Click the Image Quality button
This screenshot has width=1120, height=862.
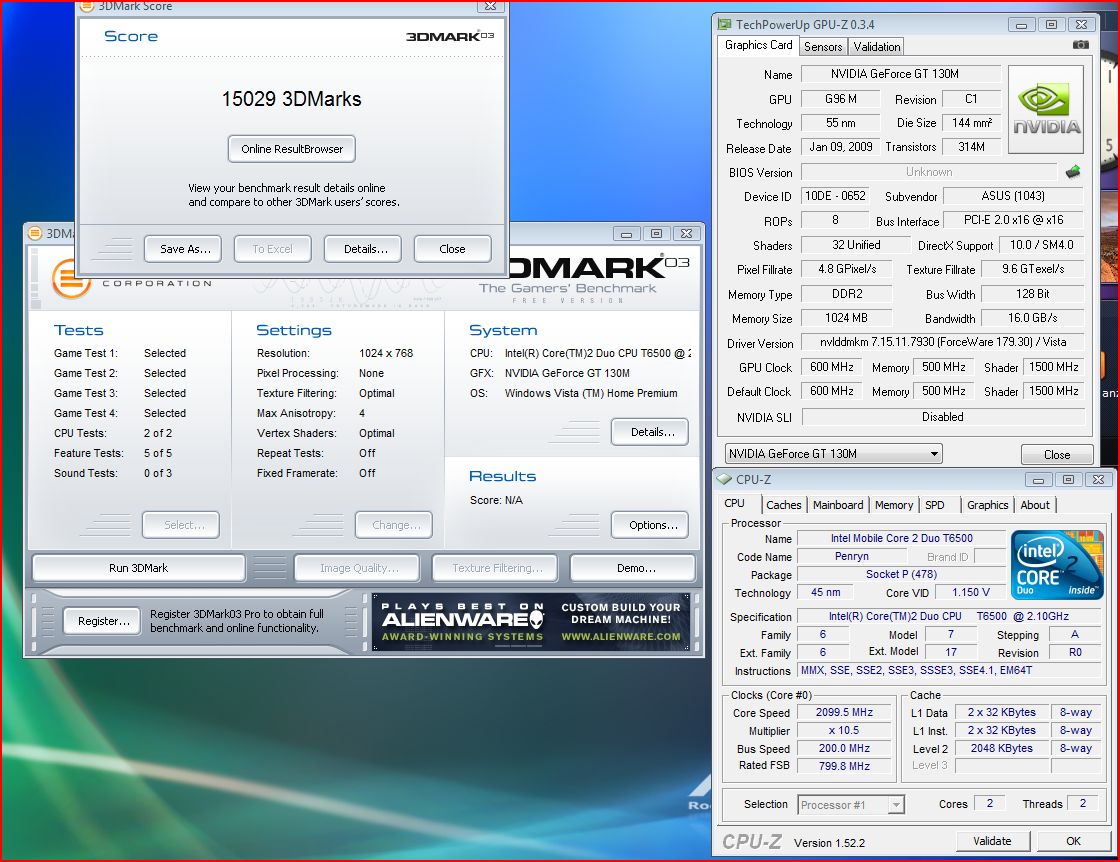click(359, 568)
